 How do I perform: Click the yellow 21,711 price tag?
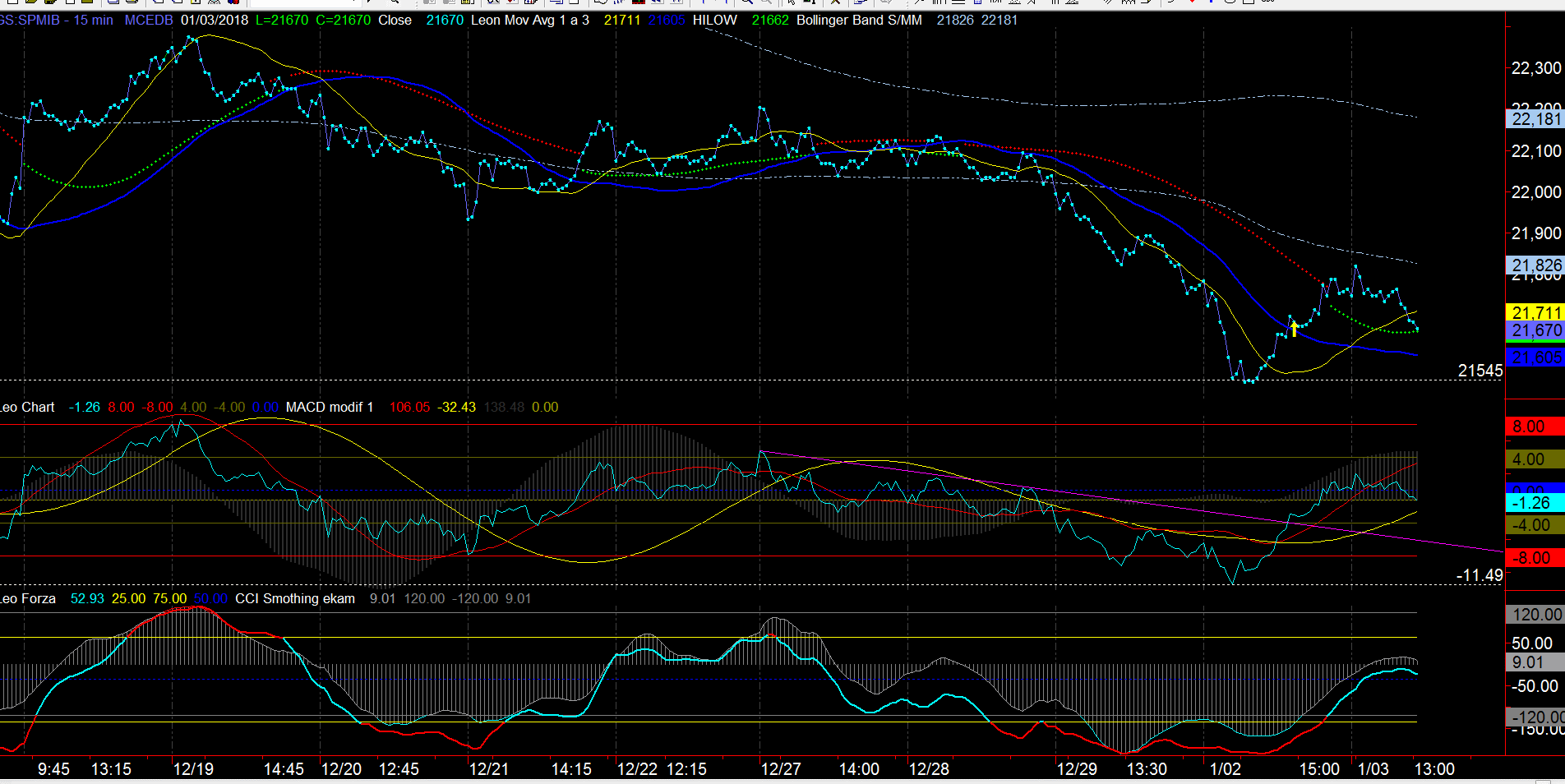pos(1535,313)
